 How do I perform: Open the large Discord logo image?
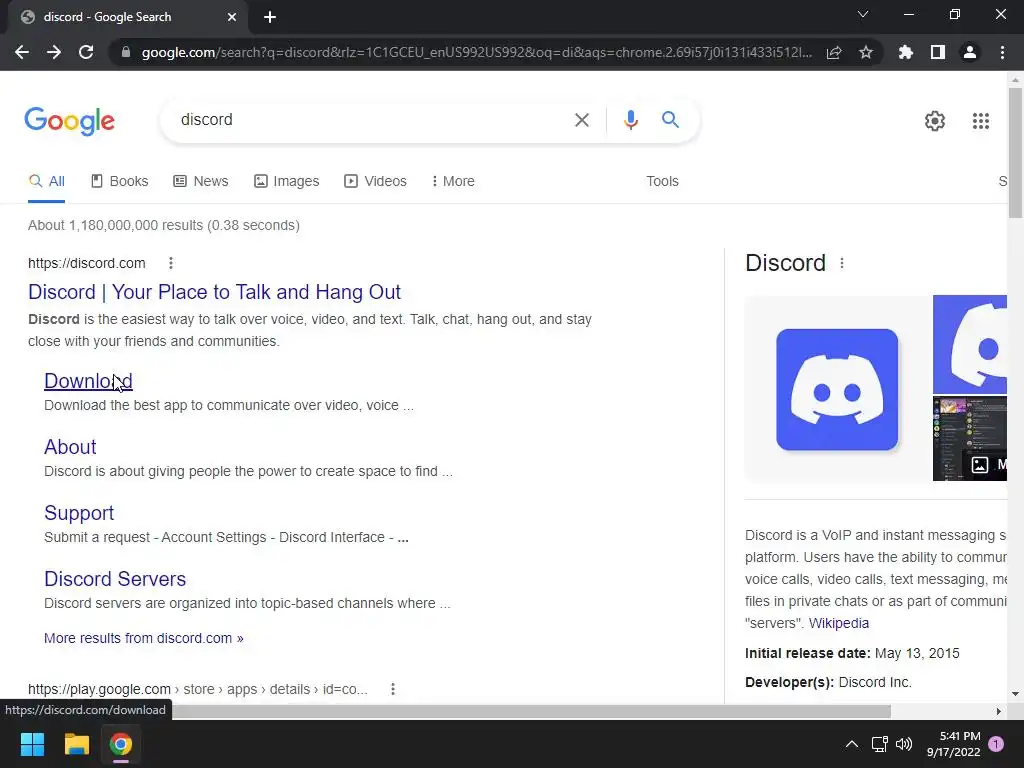click(x=837, y=389)
